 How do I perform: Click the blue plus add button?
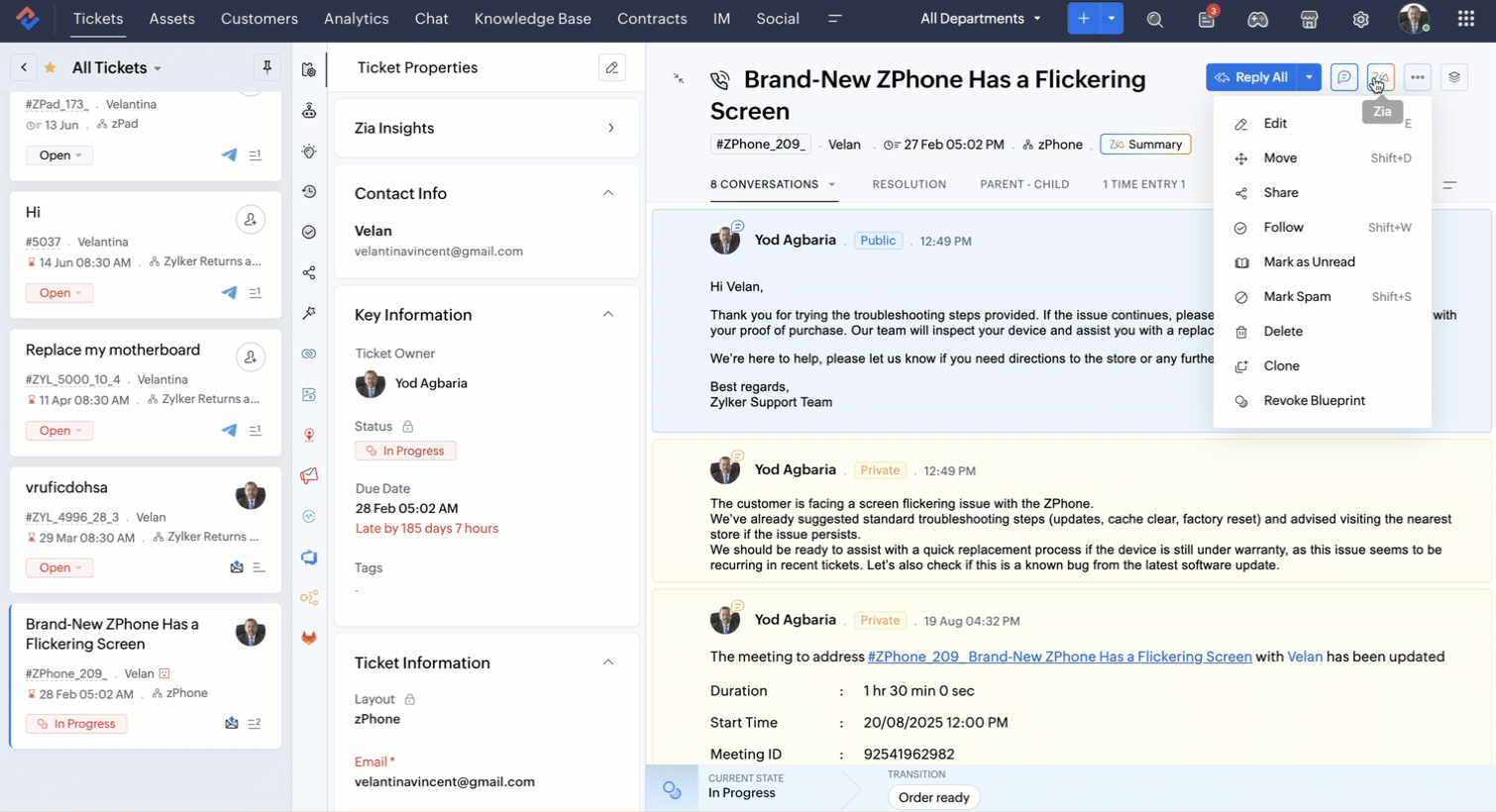coord(1084,19)
